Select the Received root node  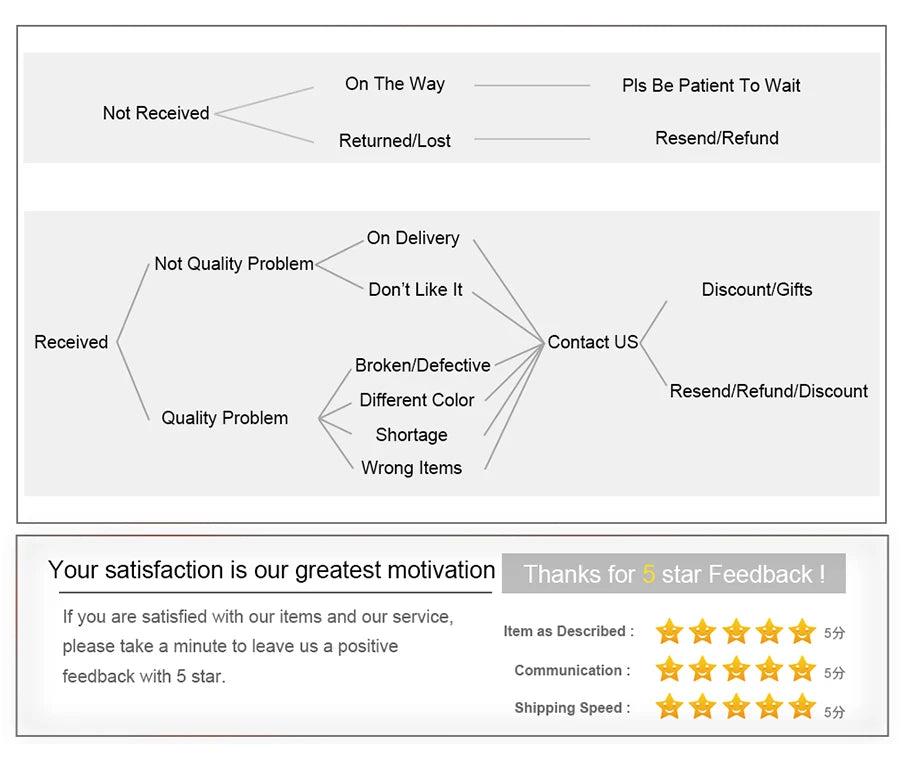71,342
